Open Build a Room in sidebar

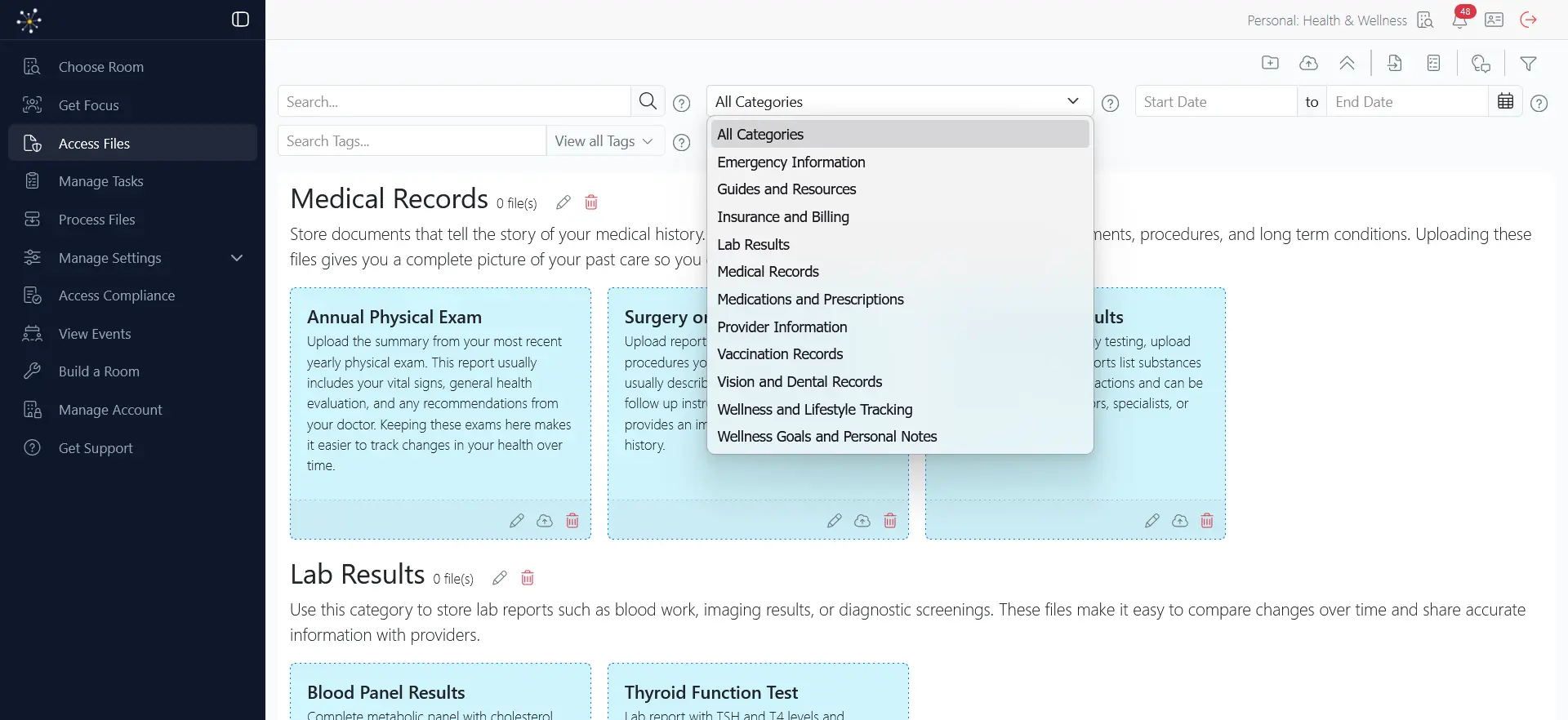132,371
